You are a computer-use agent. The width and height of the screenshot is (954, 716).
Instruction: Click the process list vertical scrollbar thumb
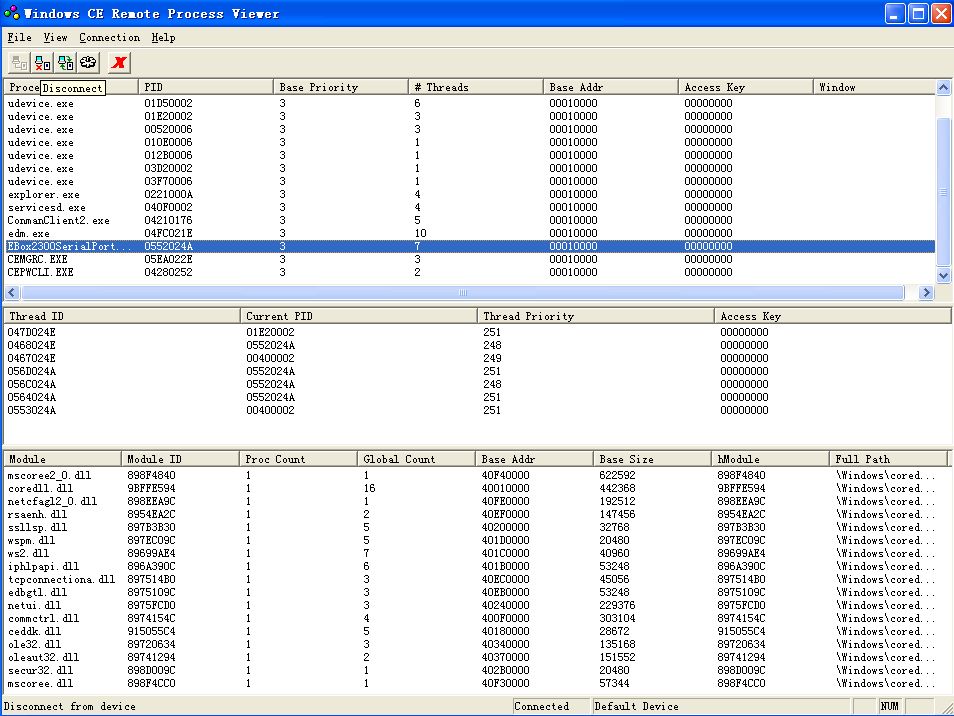click(x=944, y=192)
